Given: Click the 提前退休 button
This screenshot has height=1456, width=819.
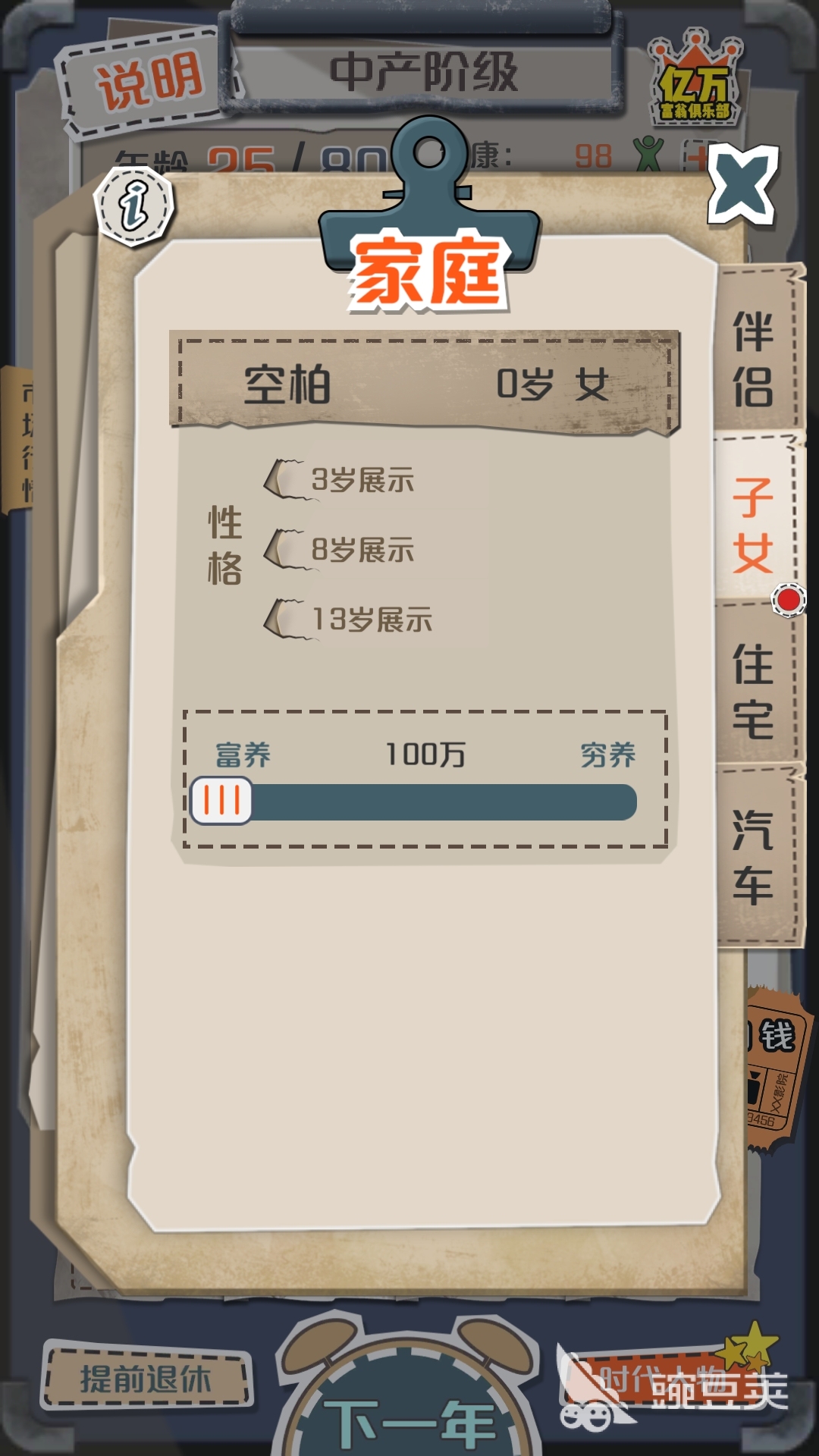Looking at the screenshot, I should [146, 1378].
